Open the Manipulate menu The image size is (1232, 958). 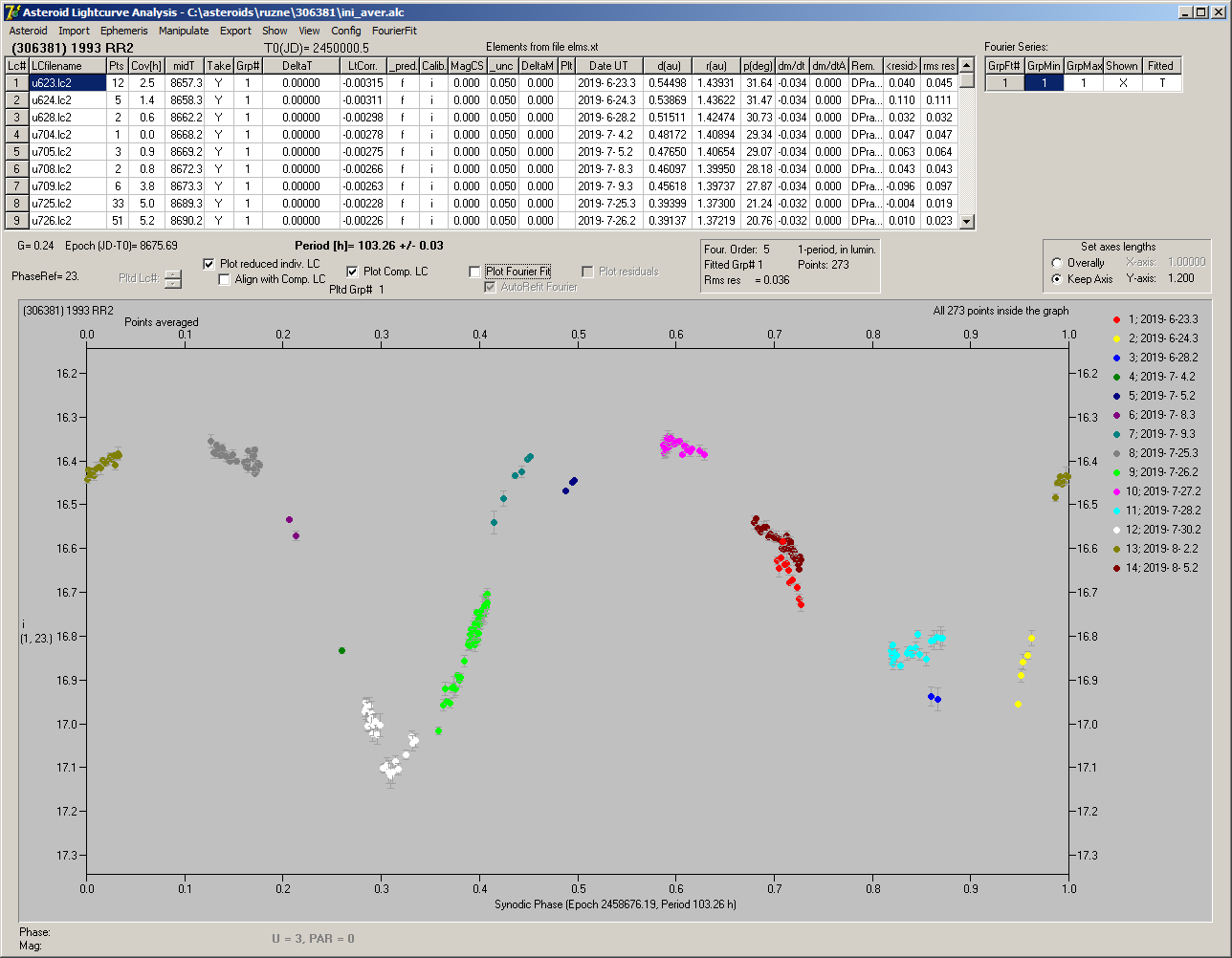point(184,31)
